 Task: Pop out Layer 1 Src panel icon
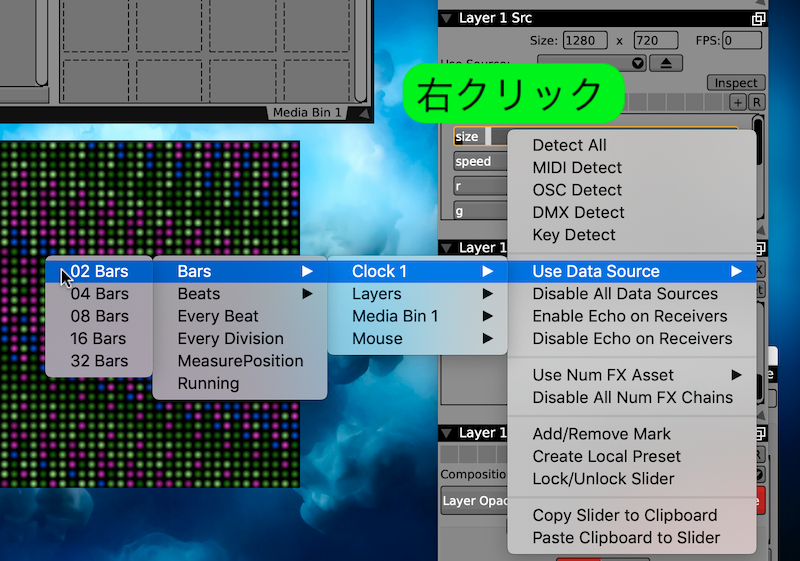click(758, 19)
